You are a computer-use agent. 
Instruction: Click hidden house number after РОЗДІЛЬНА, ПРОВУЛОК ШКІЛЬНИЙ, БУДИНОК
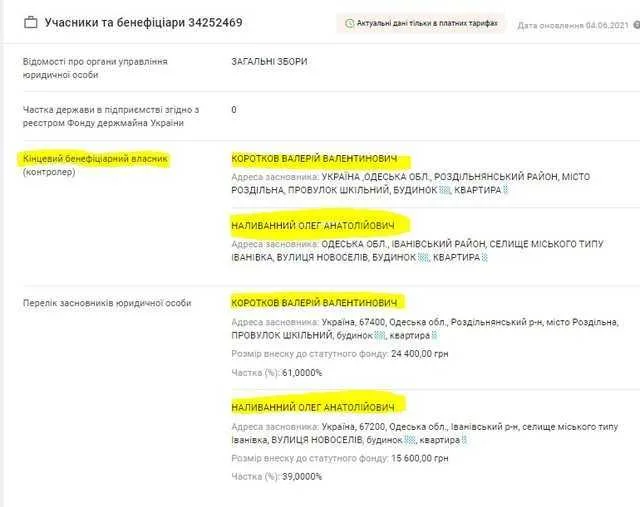point(445,190)
